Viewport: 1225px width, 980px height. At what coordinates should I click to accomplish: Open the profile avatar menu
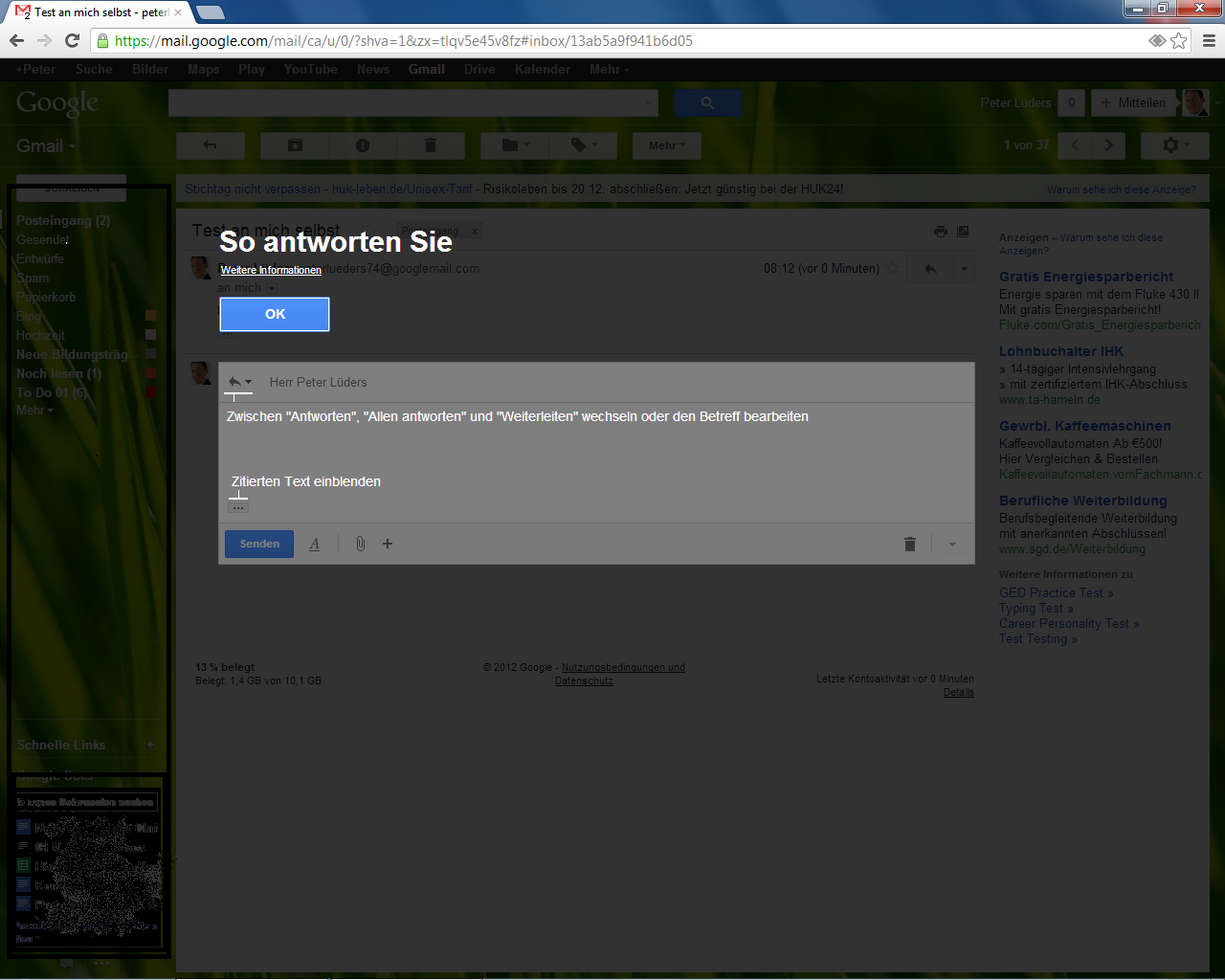(1195, 102)
